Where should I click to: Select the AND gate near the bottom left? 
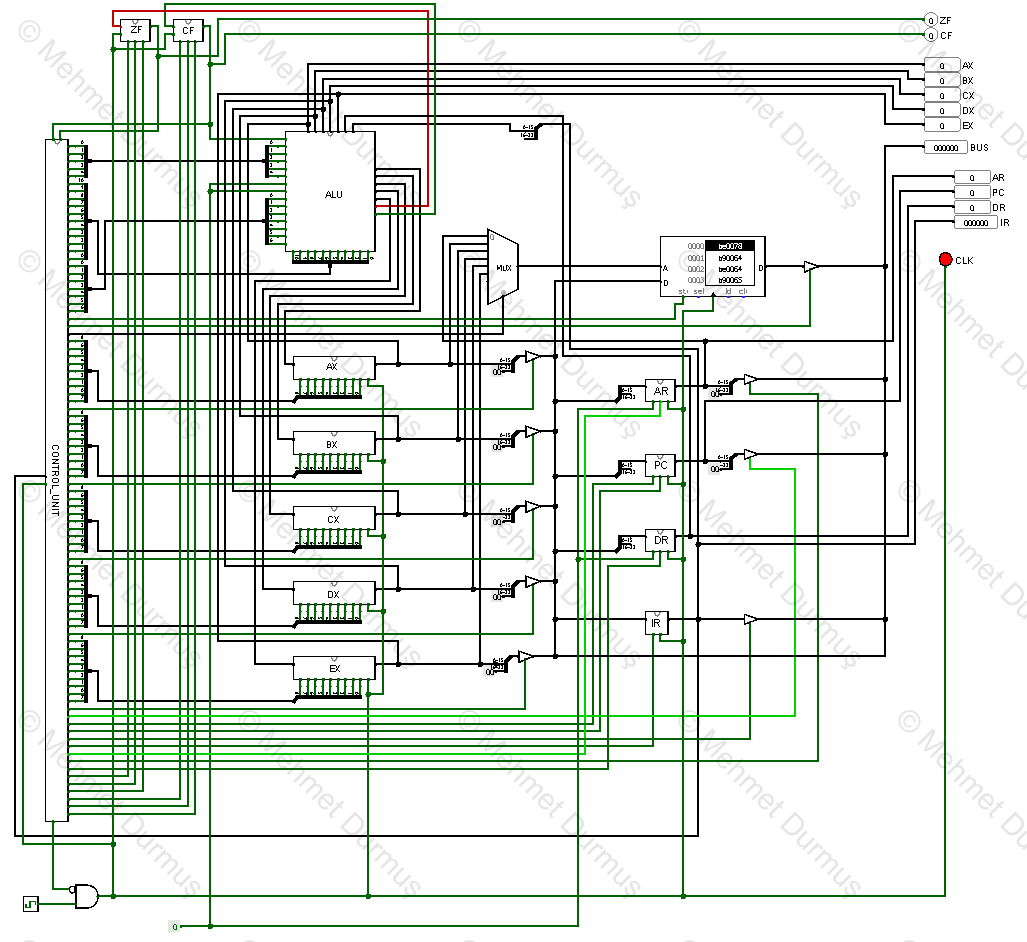coord(84,897)
